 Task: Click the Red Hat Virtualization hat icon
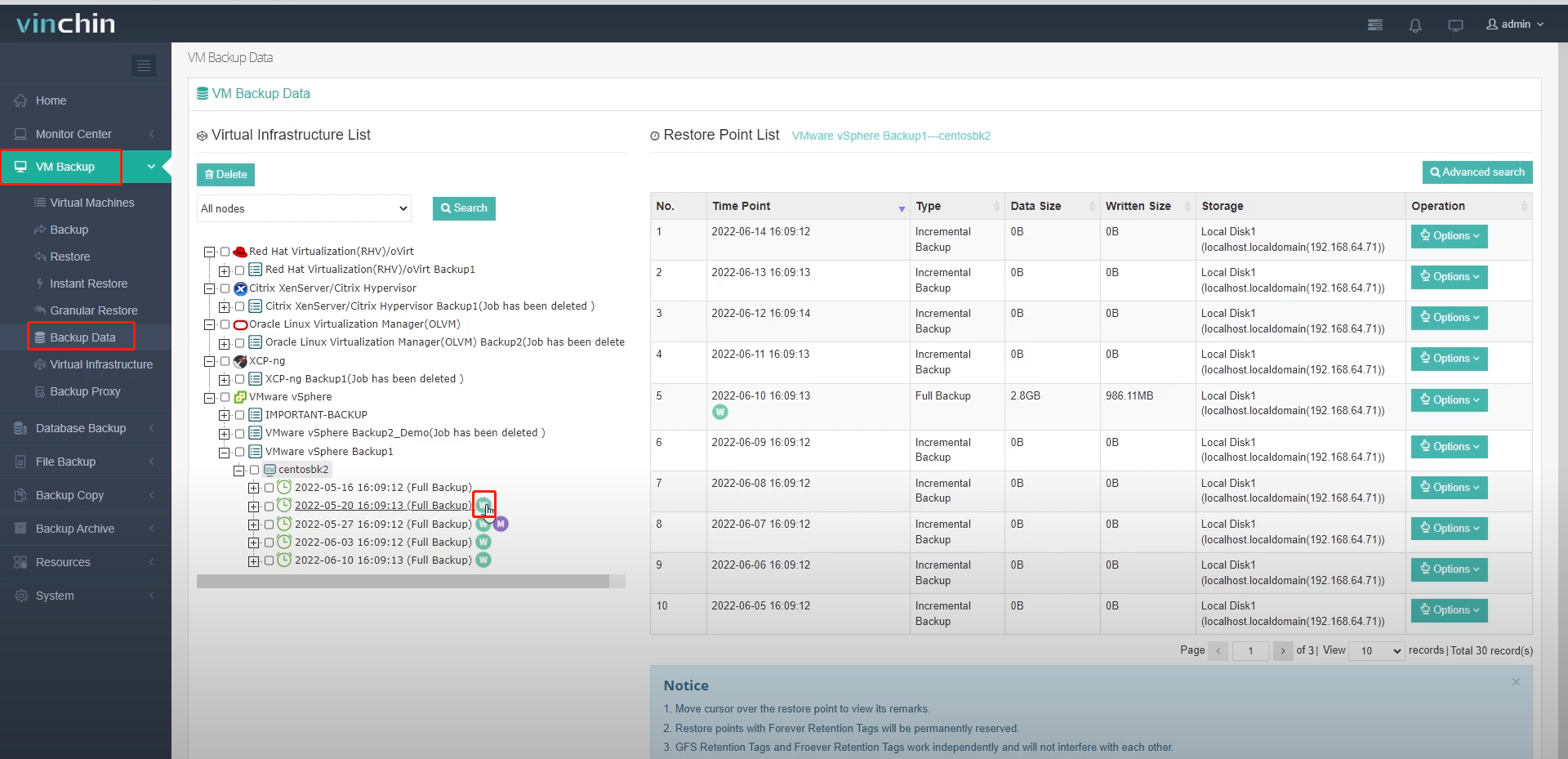240,252
